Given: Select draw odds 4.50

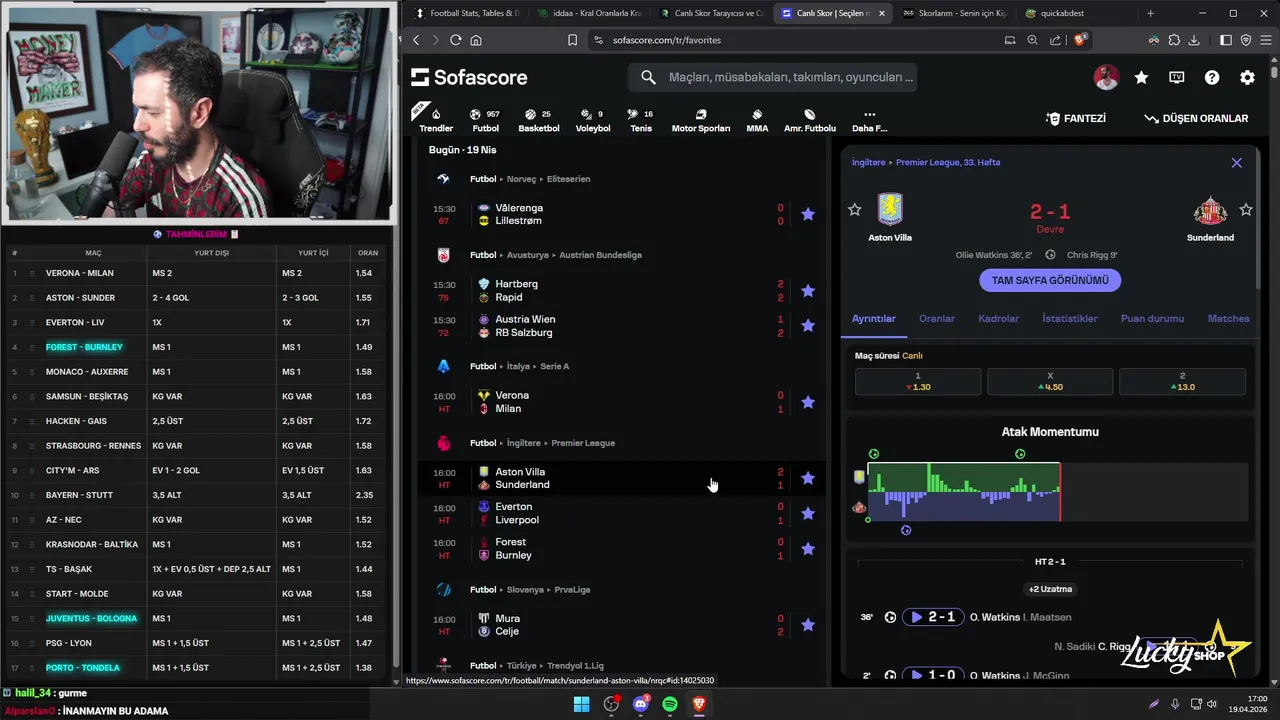Looking at the screenshot, I should [1050, 381].
